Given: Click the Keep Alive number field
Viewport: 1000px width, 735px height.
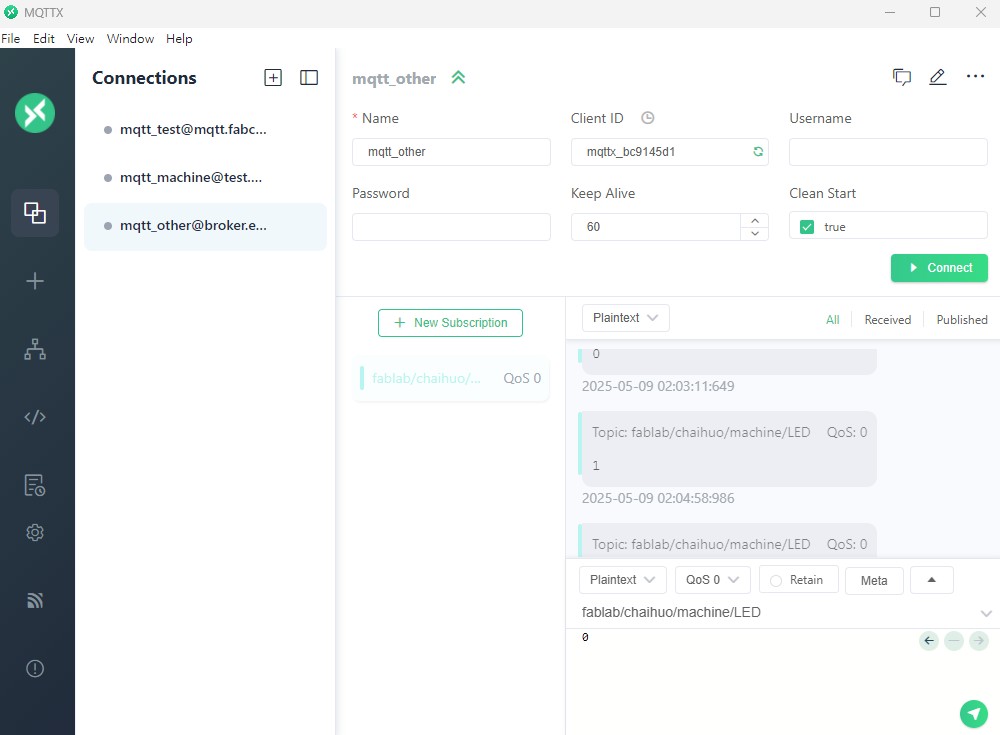Looking at the screenshot, I should (656, 227).
